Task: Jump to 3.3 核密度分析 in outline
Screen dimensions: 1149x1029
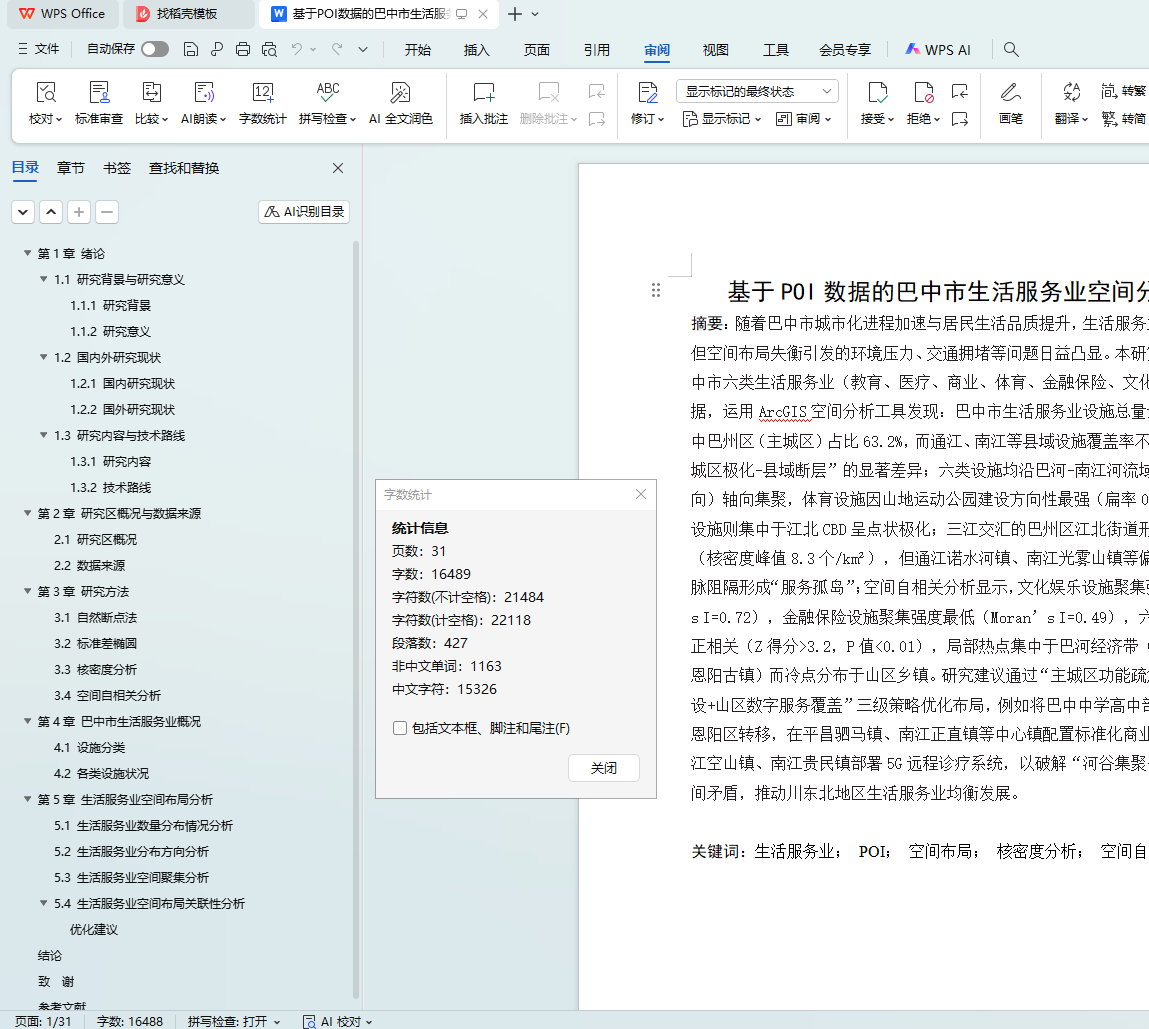Action: 95,670
